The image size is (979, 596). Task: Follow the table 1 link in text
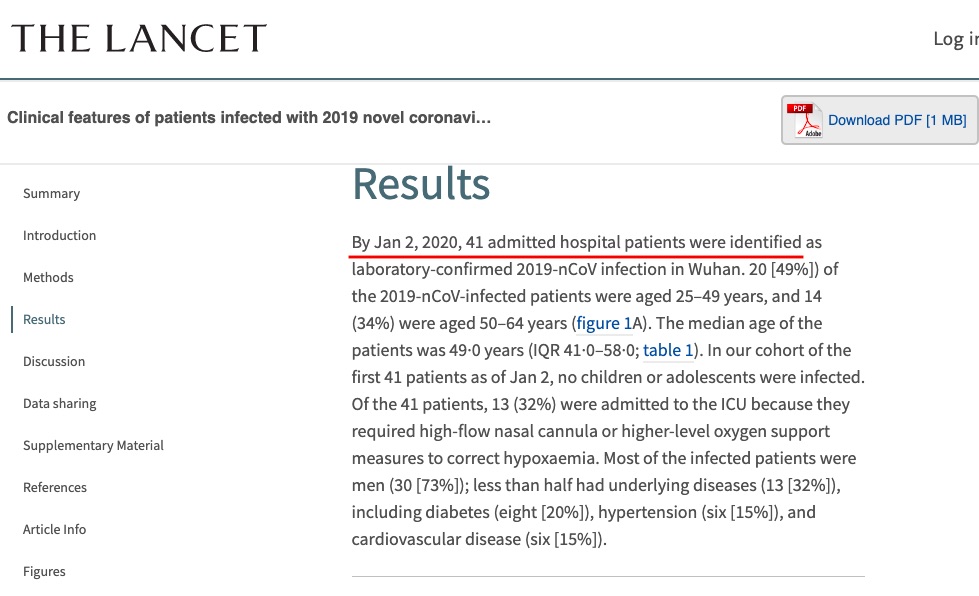[668, 350]
